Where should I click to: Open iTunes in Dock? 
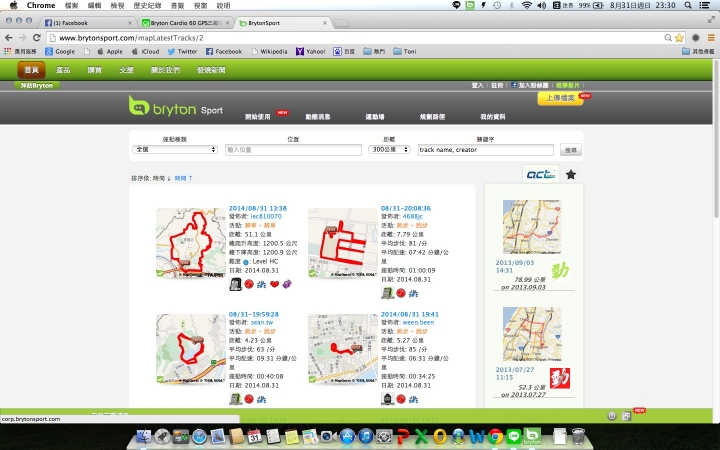coord(366,436)
